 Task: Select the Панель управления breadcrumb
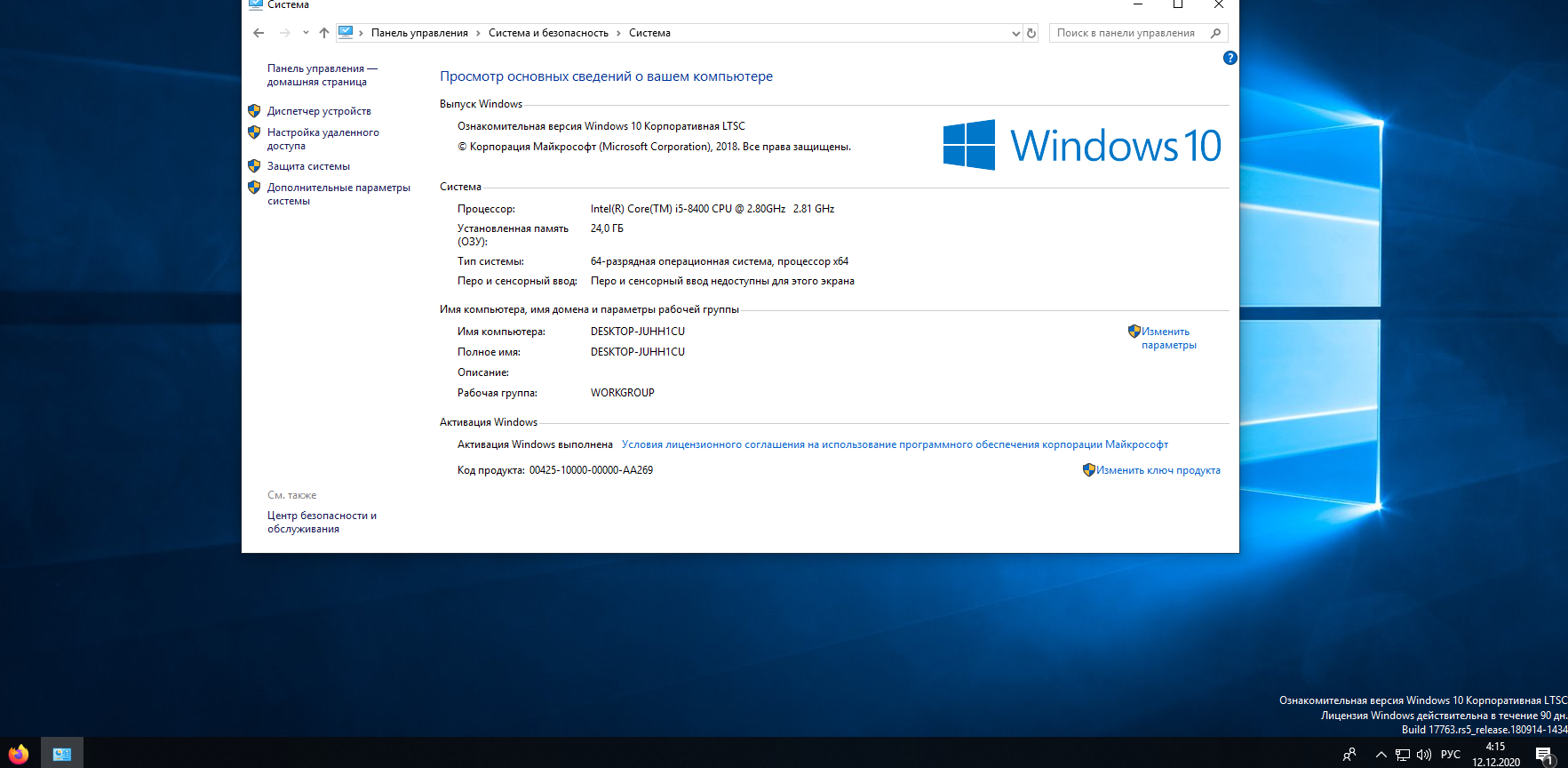[x=419, y=33]
